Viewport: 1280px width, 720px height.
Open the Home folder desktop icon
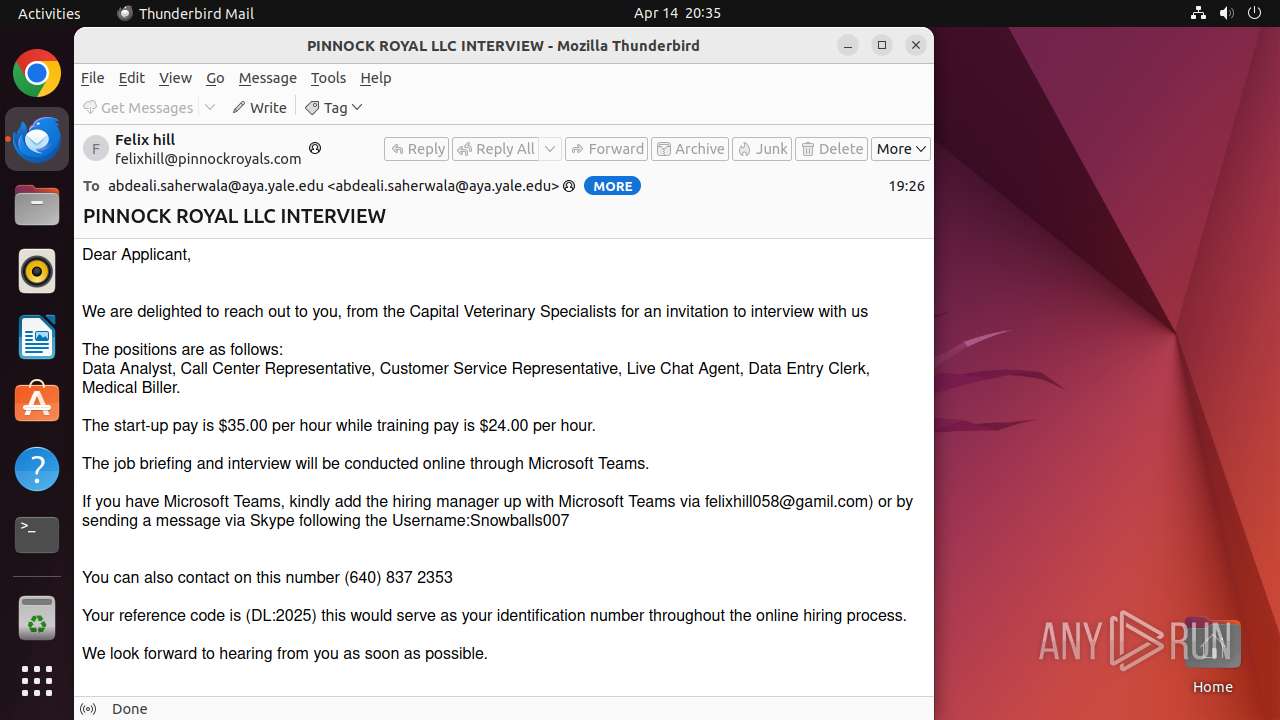[x=1212, y=655]
